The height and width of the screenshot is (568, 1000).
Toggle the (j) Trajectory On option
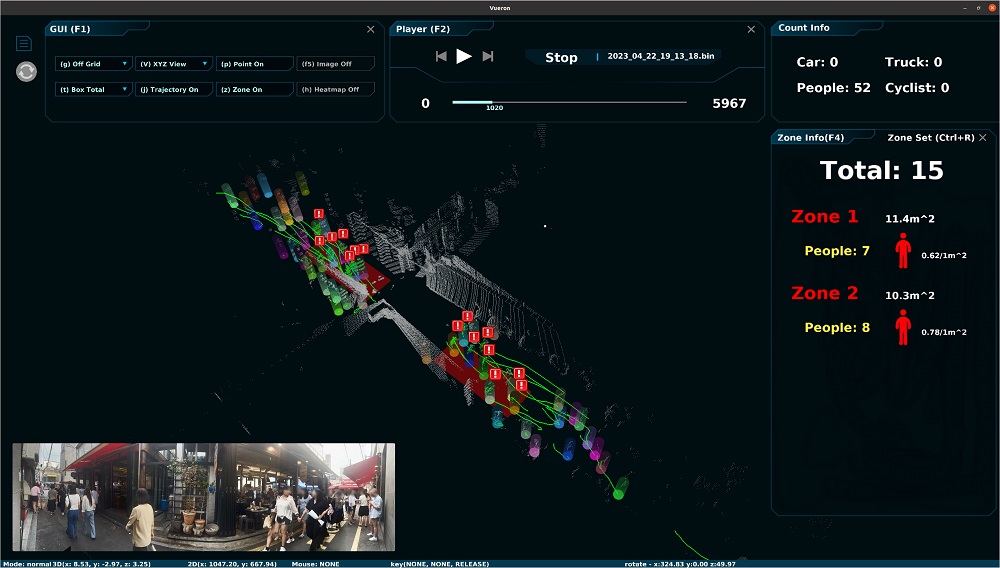(x=173, y=90)
